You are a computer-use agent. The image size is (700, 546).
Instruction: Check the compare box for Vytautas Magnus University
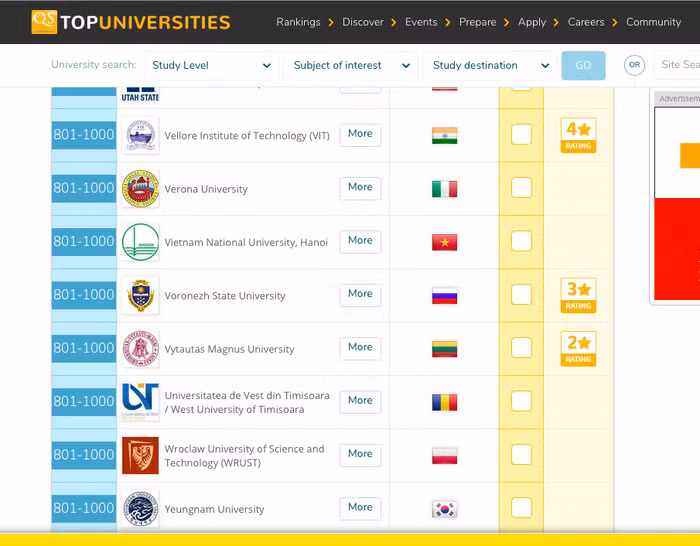(x=521, y=348)
